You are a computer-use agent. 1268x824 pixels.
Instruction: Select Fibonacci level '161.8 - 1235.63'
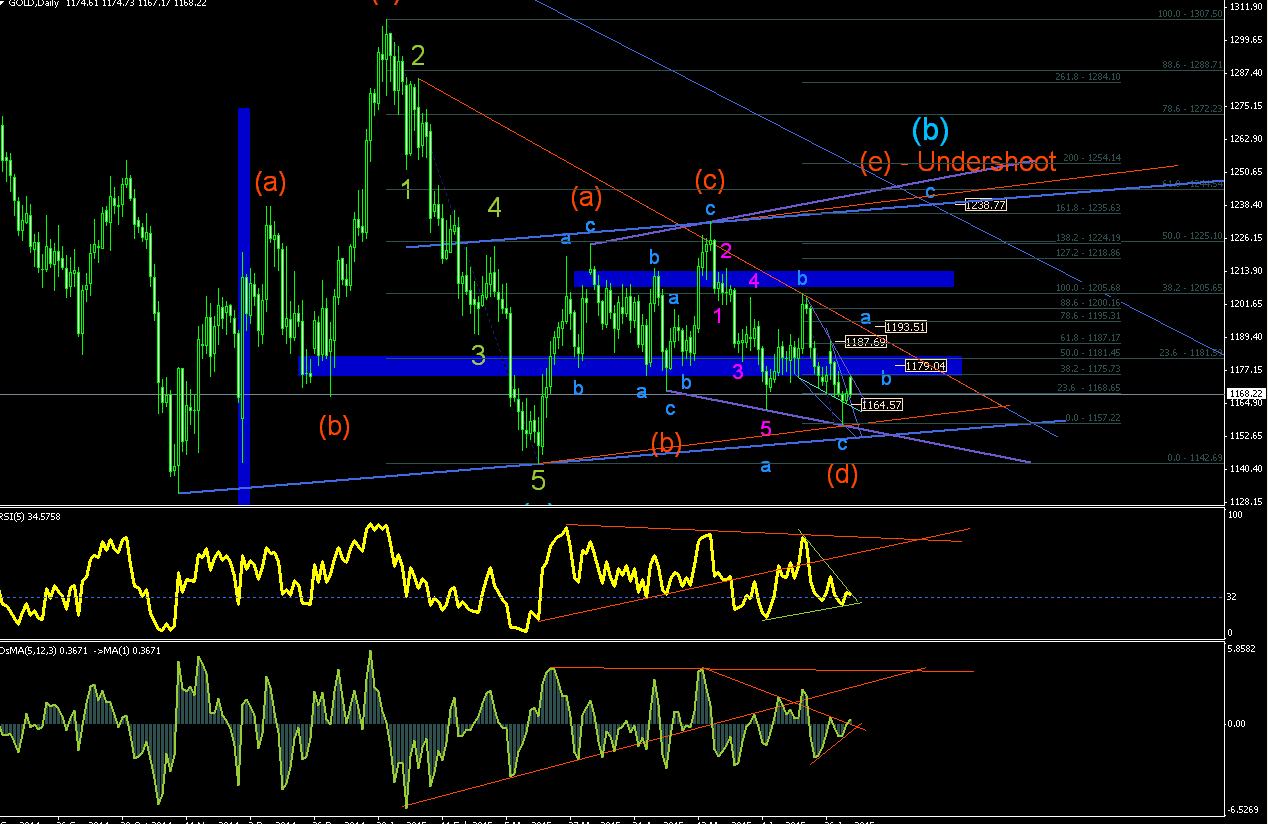[x=1088, y=208]
